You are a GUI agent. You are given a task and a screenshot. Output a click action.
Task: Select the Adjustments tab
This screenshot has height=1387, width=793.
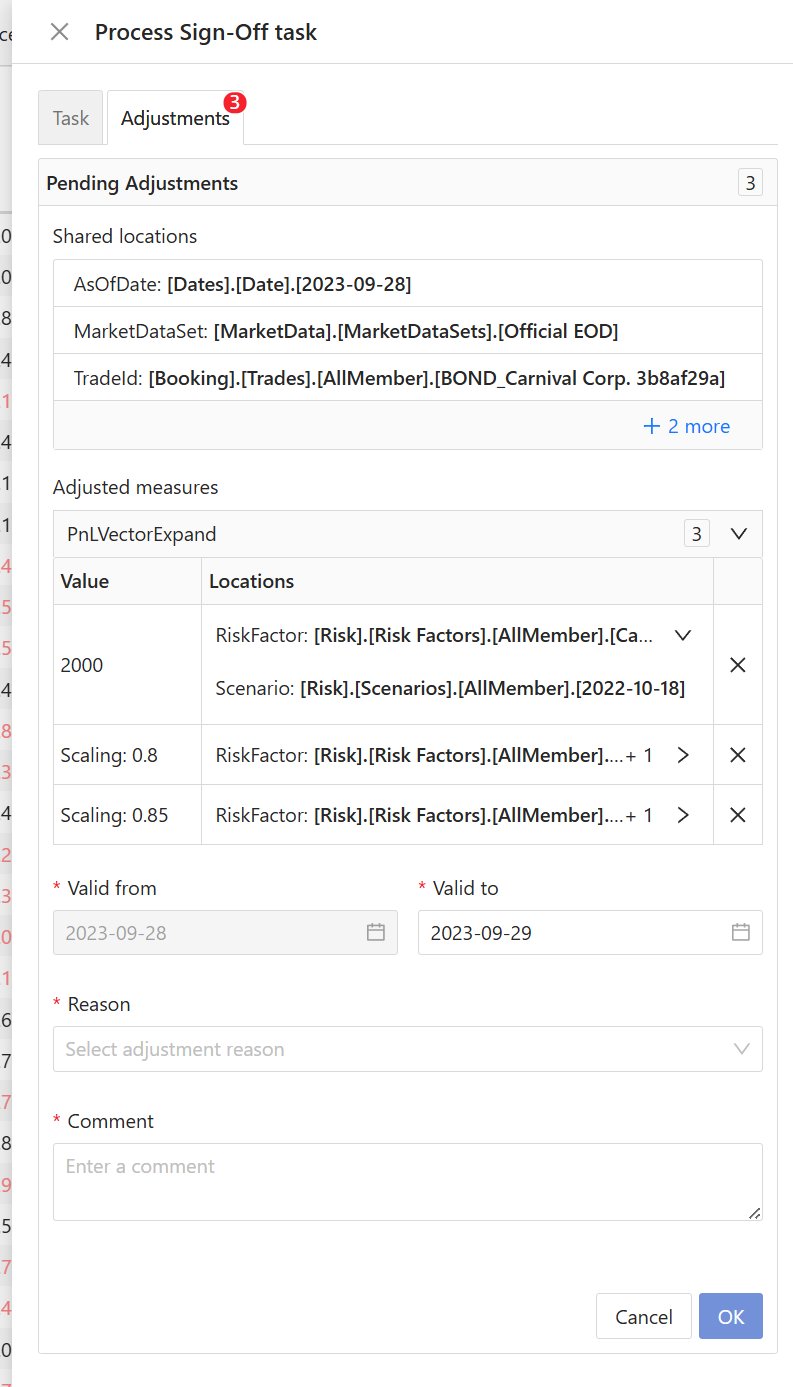(175, 118)
